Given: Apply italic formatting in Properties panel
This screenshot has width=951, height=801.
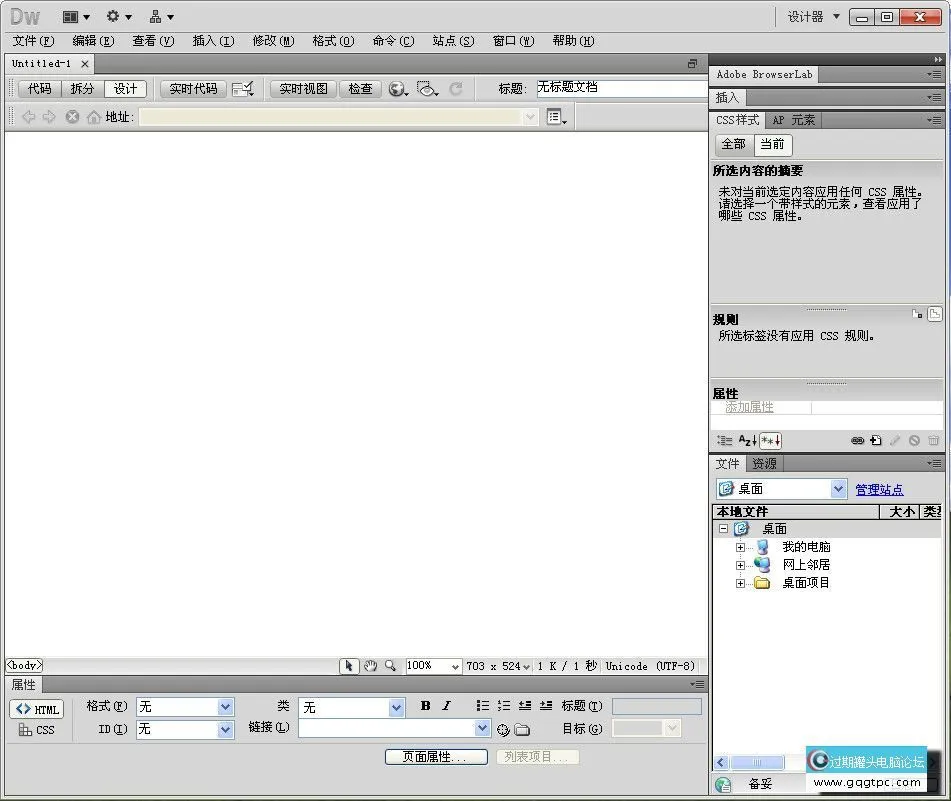Looking at the screenshot, I should tap(446, 705).
